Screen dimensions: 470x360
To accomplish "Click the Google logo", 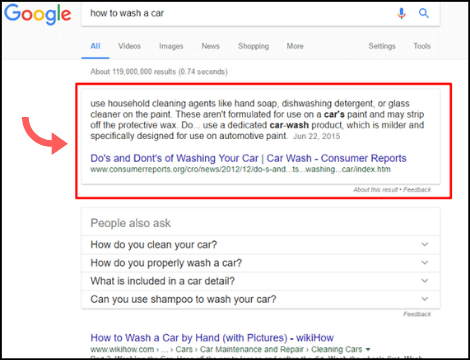I will (x=38, y=14).
